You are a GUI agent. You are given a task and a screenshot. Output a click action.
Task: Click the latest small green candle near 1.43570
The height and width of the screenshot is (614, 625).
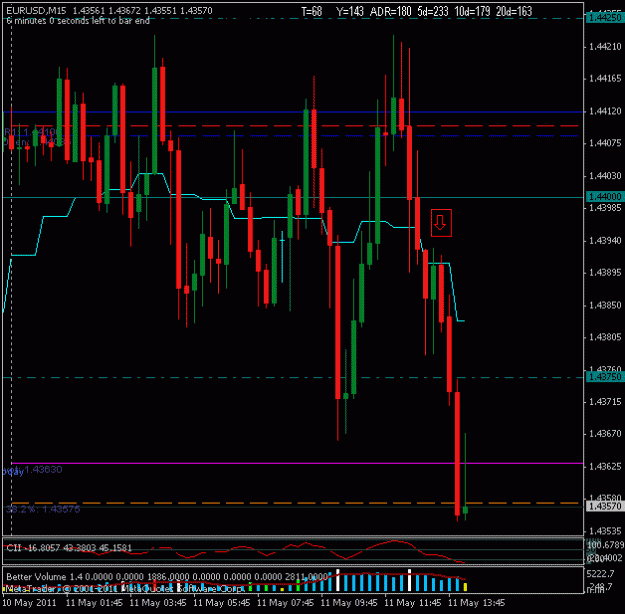465,510
